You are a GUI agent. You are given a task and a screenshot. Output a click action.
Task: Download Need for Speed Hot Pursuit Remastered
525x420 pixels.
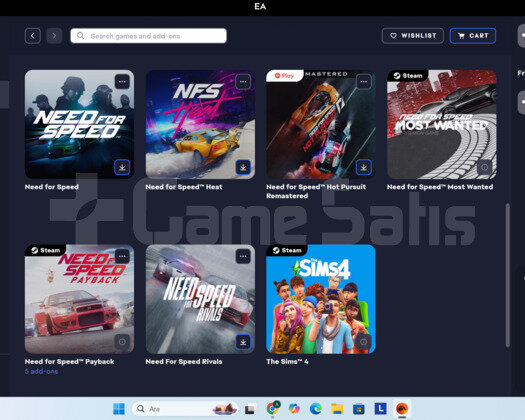click(x=364, y=167)
